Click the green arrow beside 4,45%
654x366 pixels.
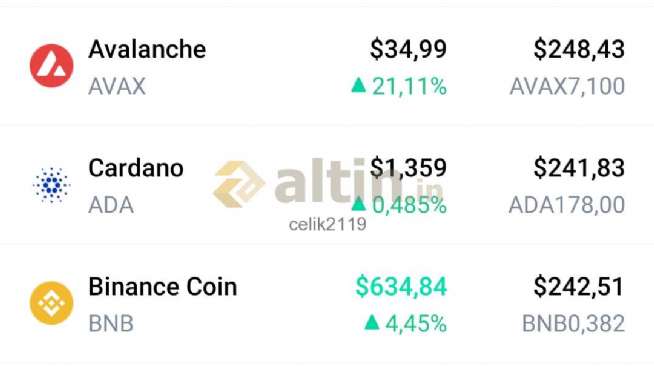(372, 322)
